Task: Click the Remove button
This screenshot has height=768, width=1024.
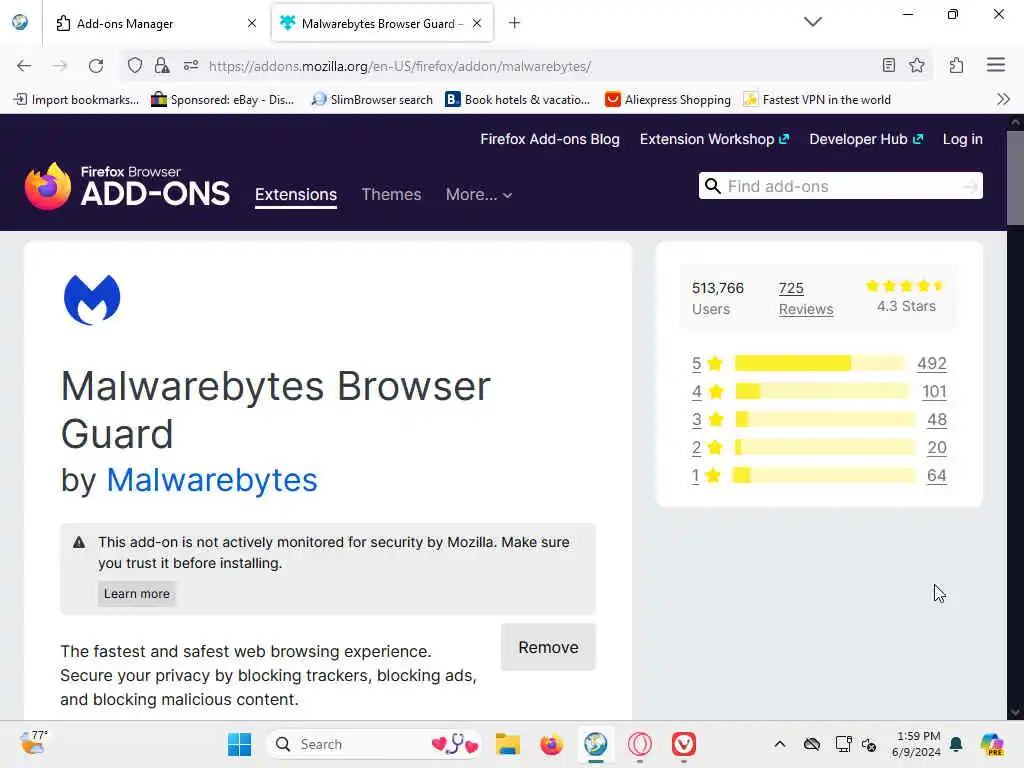Action: point(548,647)
